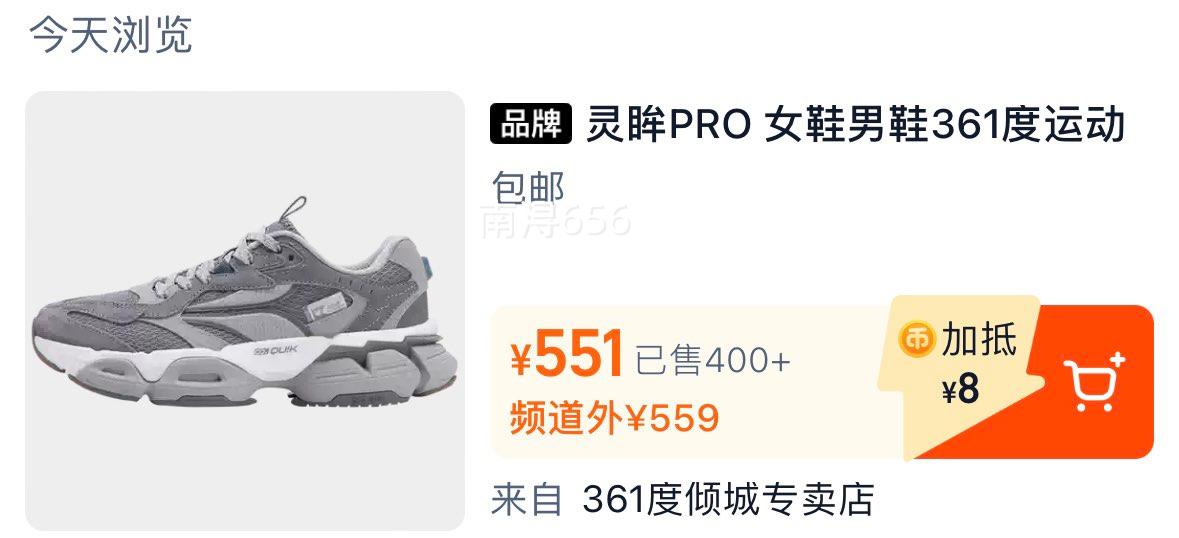Tap the 今天浏览 section header
This screenshot has height=538, width=1179.
tap(111, 35)
